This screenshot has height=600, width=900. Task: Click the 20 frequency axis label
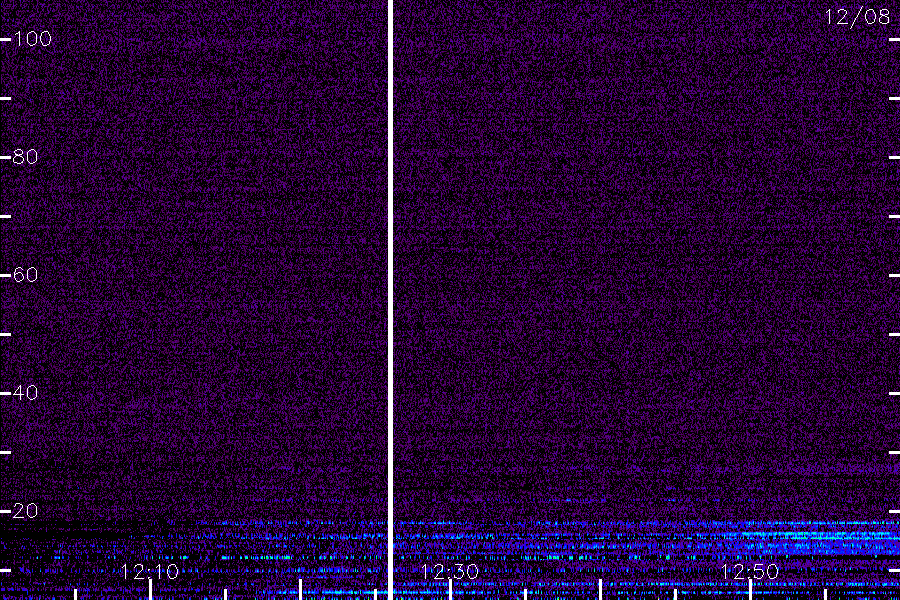25,510
